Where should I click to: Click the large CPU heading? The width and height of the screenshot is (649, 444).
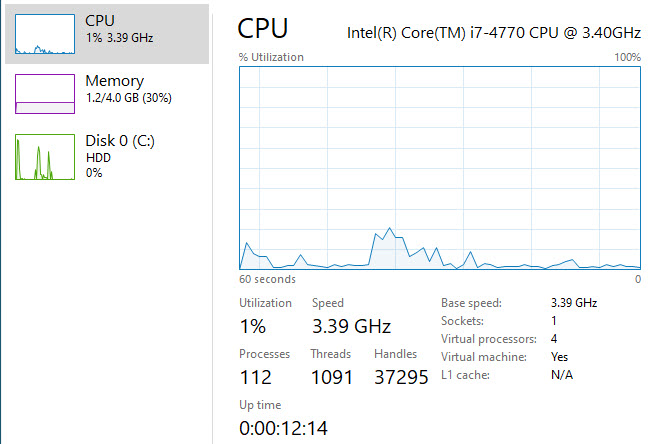[x=264, y=29]
